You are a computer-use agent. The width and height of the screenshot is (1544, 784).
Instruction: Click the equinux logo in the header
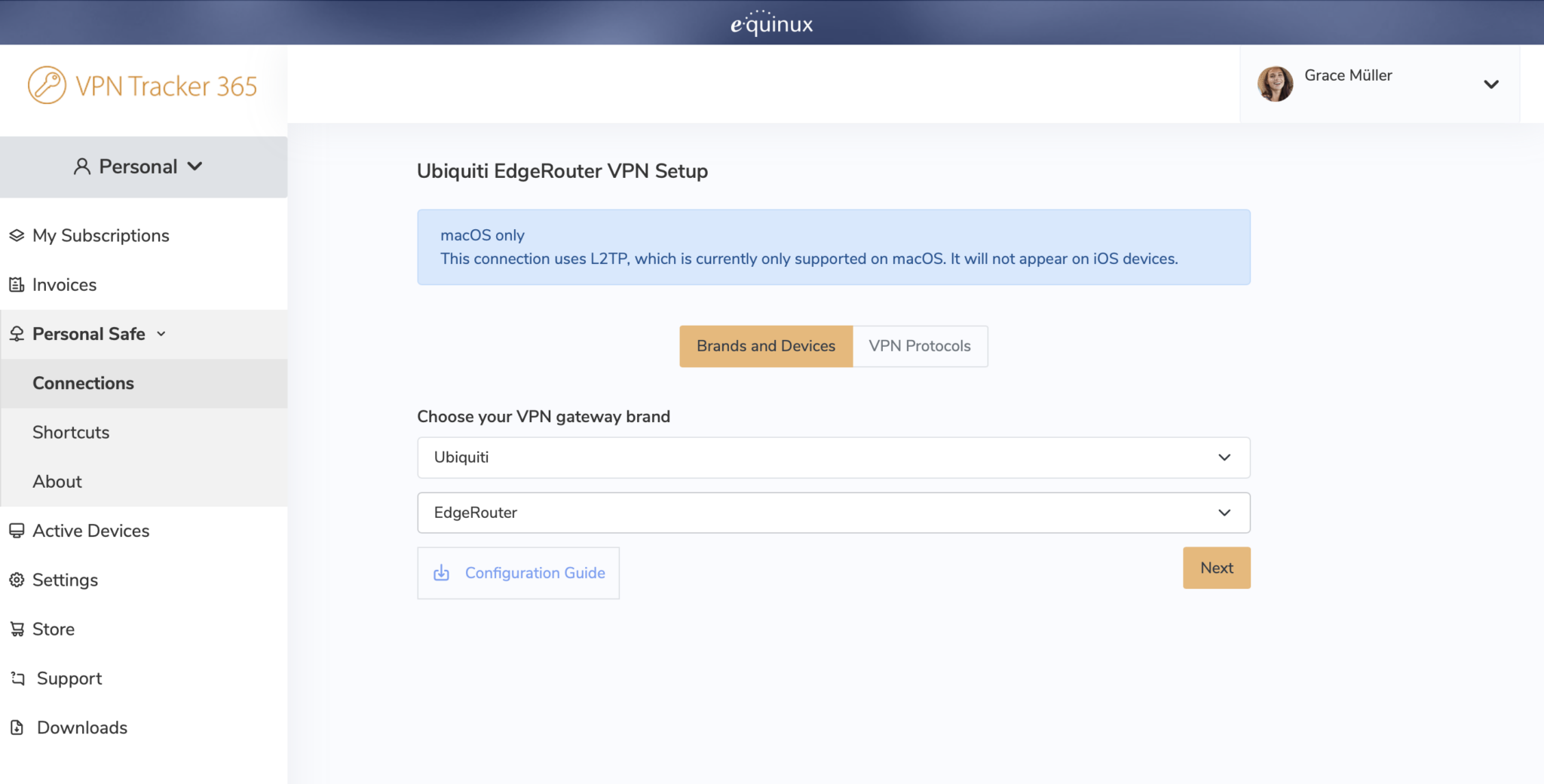[x=771, y=23]
